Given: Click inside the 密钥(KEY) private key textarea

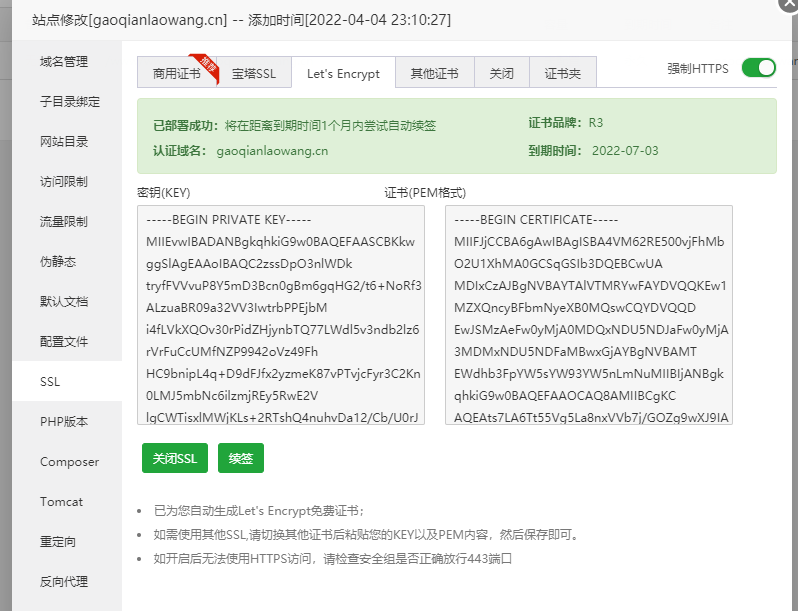Looking at the screenshot, I should point(281,315).
